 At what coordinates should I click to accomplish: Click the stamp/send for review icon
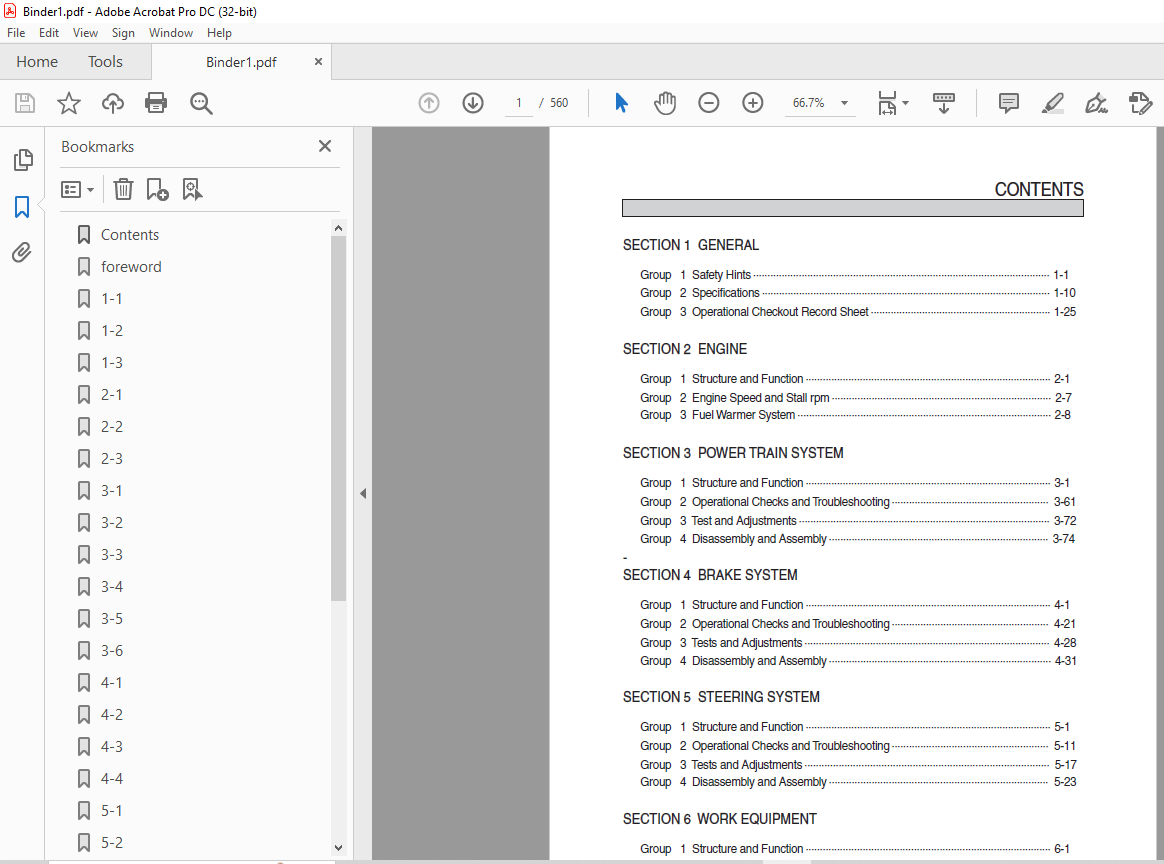click(x=1140, y=102)
